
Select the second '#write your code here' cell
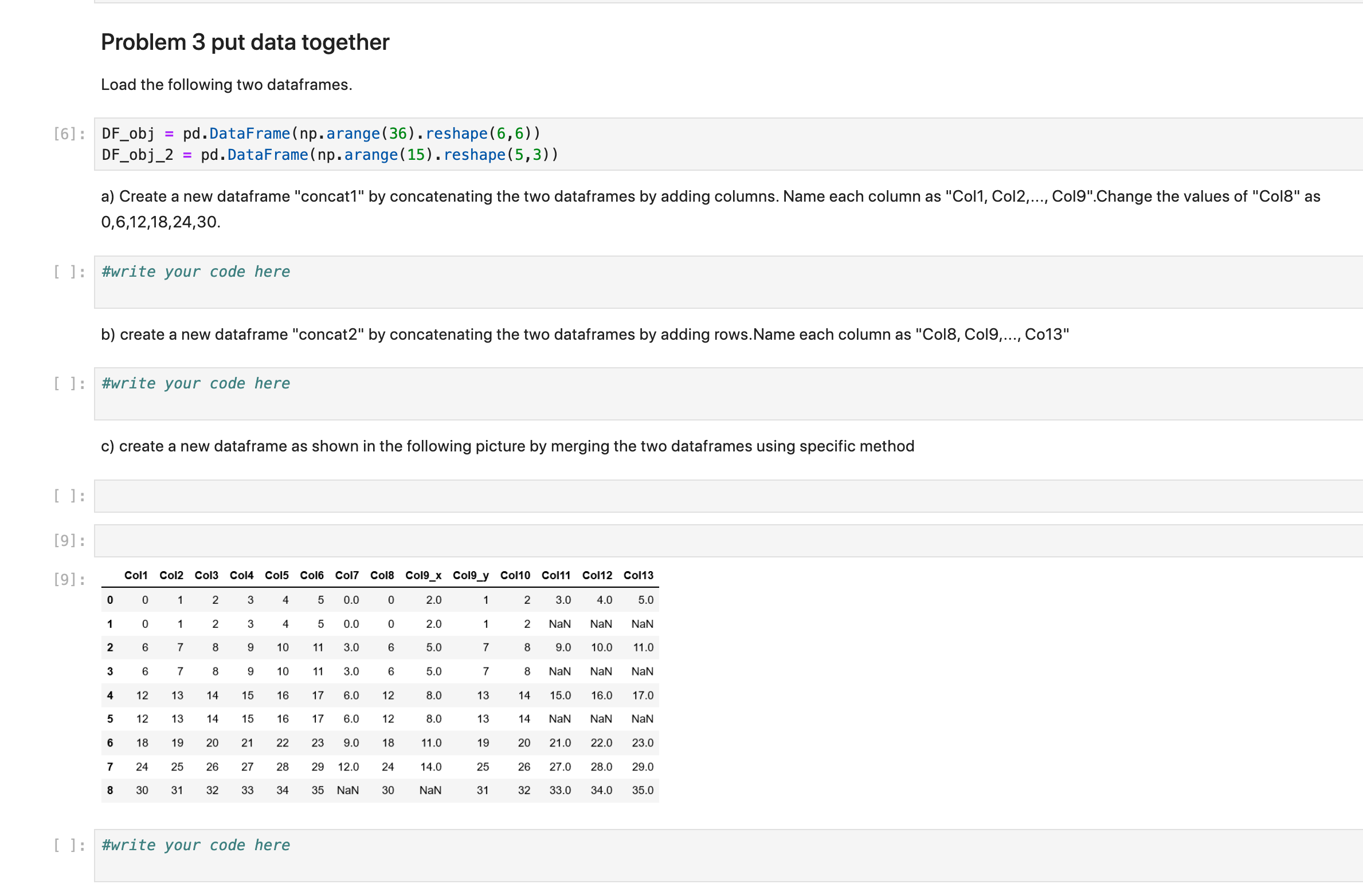click(195, 383)
